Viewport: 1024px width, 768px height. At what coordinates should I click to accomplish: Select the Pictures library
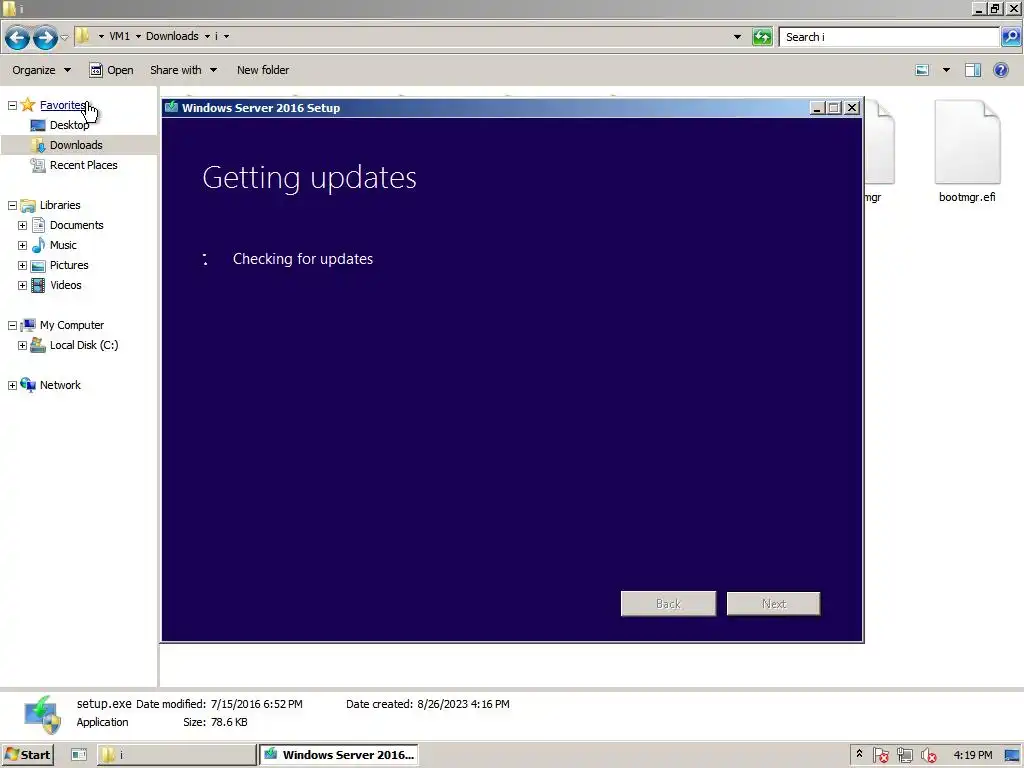(x=69, y=265)
